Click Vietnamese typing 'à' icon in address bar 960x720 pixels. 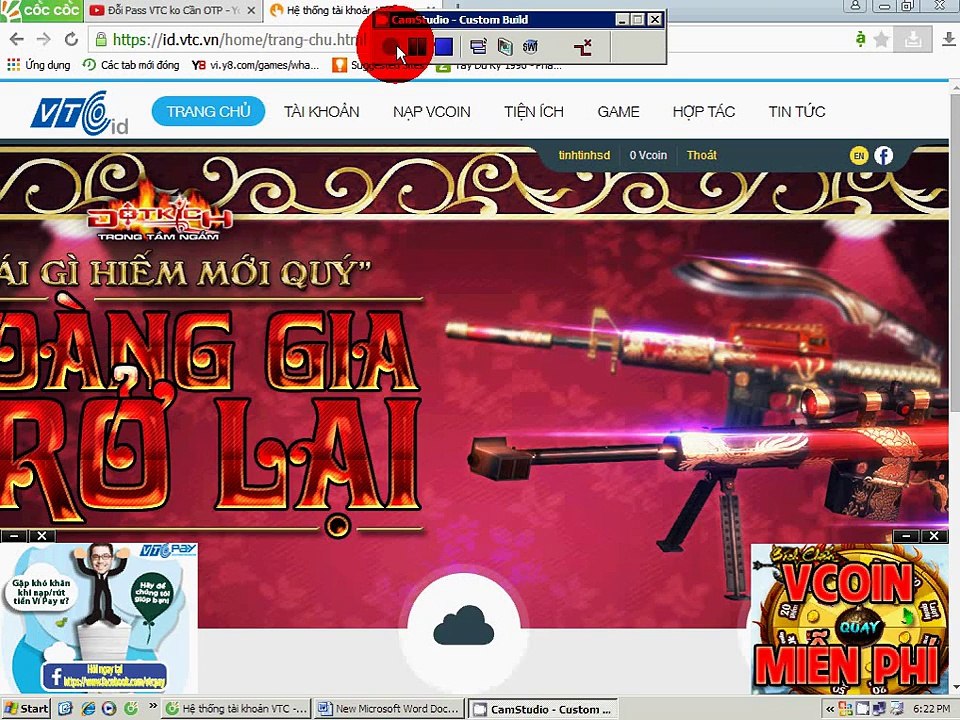point(861,39)
